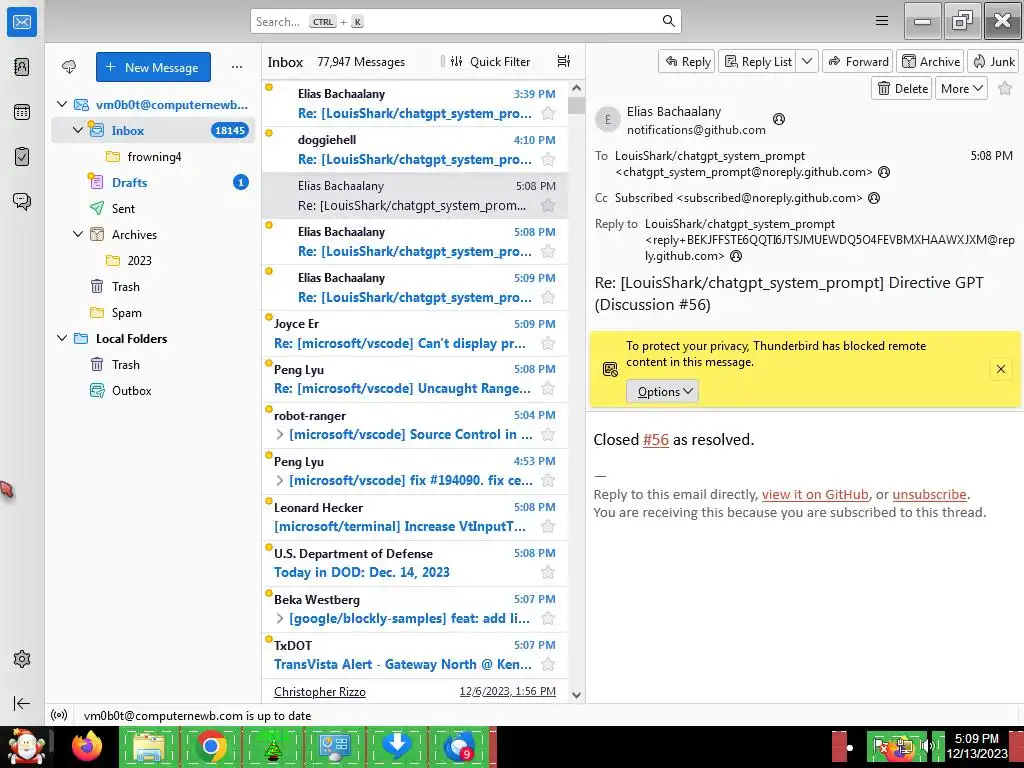Viewport: 1024px width, 768px height.
Task: Open the Chat space
Action: [22, 201]
